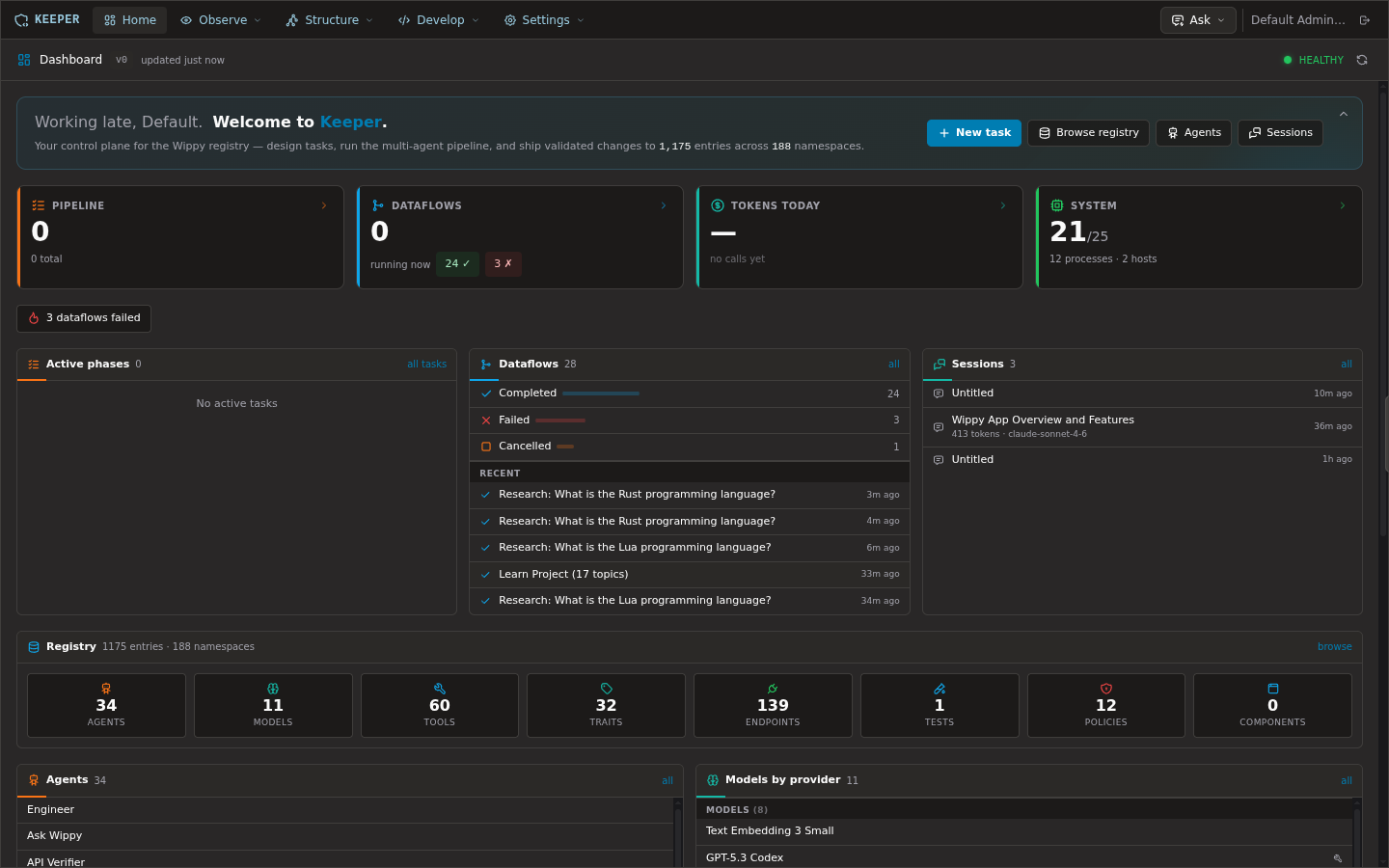Select the Ask Wippy agent row

(345, 836)
